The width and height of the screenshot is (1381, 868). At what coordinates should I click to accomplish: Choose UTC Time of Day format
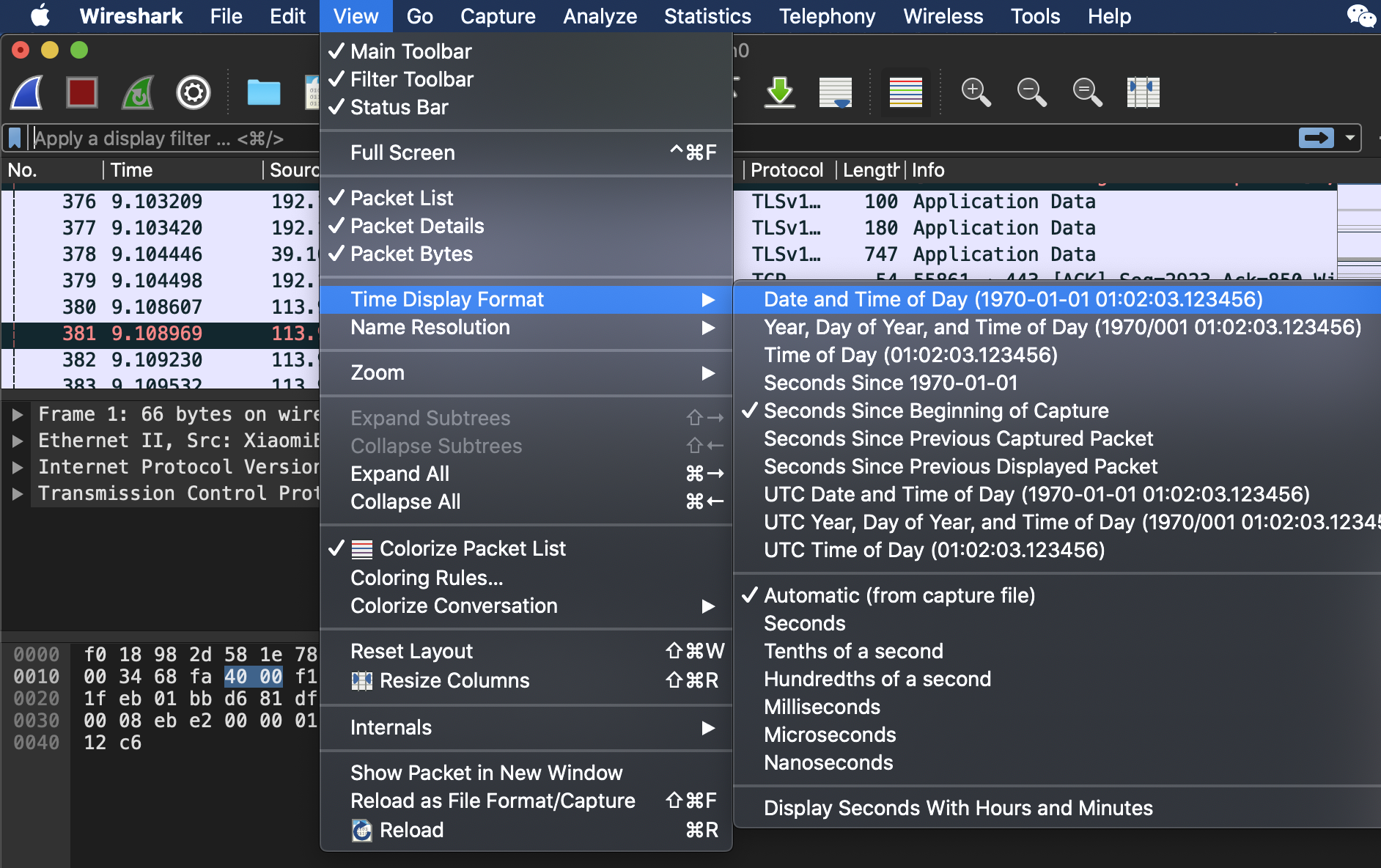(1057, 550)
